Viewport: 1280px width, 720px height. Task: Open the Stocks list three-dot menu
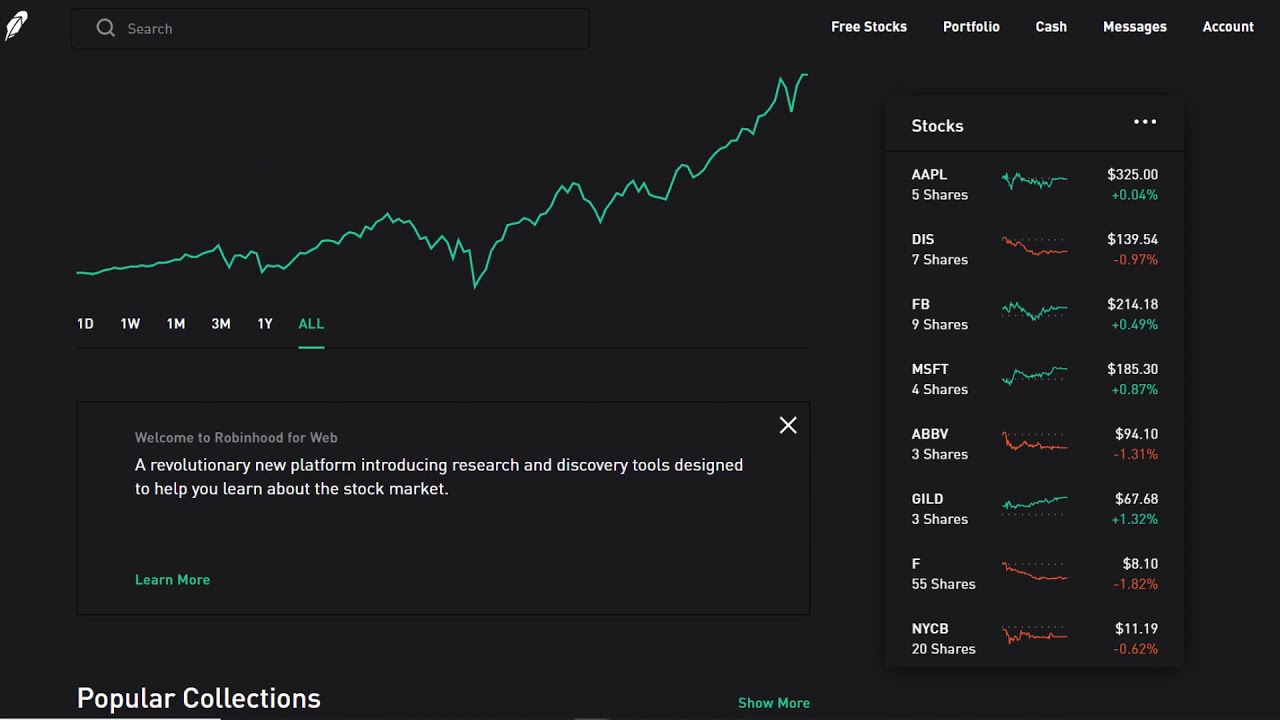[x=1145, y=122]
